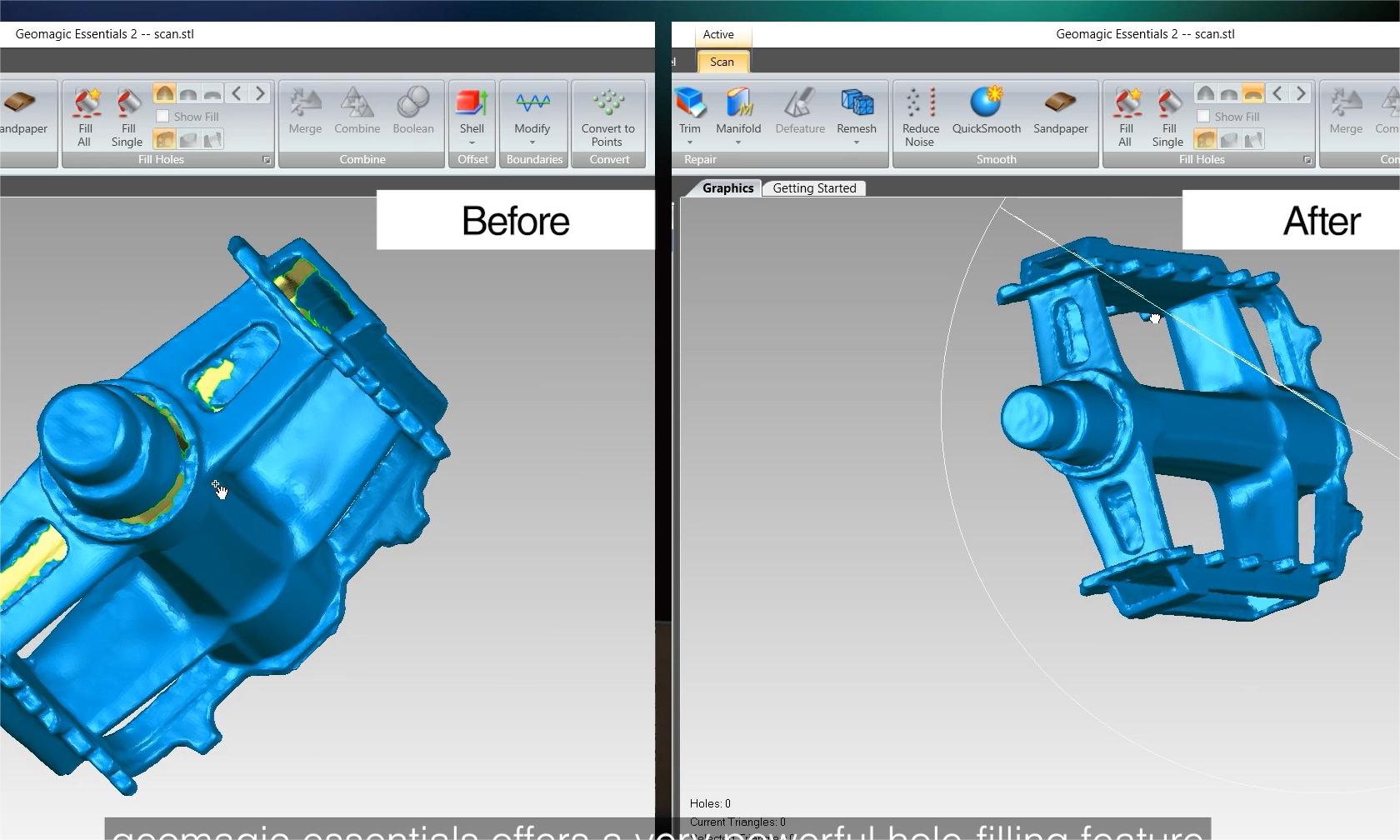Click Convert to Points in the Before window
1400x840 pixels.
(x=608, y=117)
